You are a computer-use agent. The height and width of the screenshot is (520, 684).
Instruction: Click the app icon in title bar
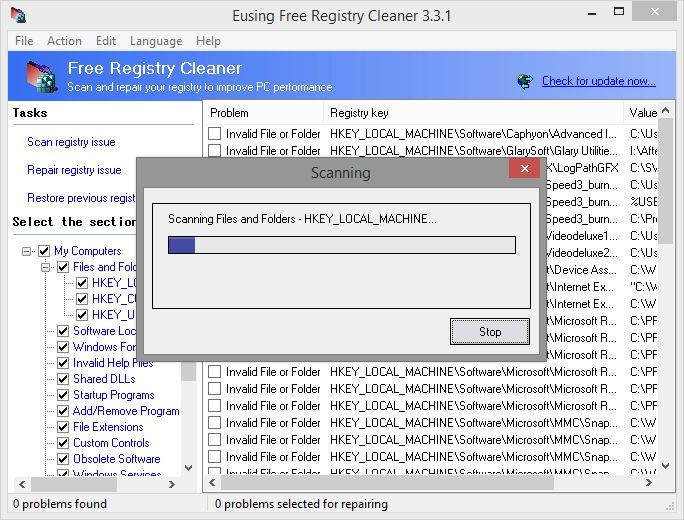[18, 15]
